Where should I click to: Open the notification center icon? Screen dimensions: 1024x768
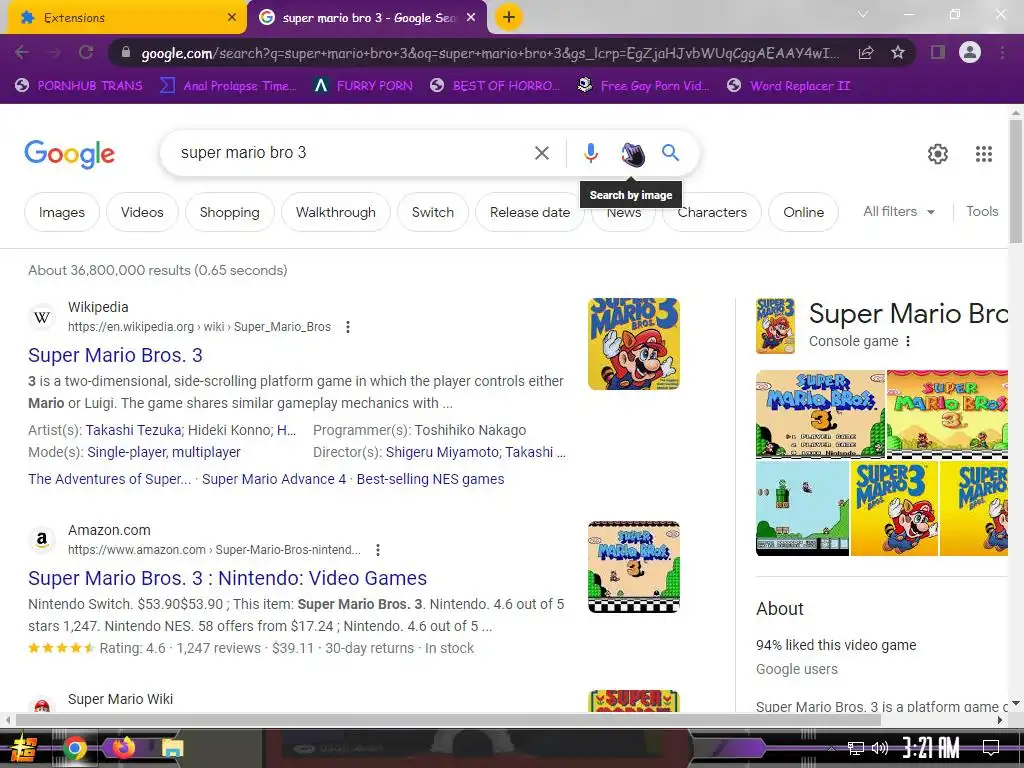991,748
